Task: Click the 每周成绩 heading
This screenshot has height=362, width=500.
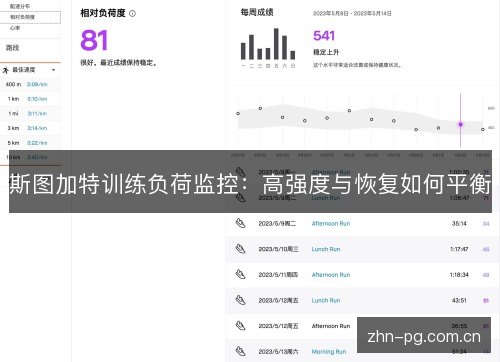Action: click(x=257, y=12)
